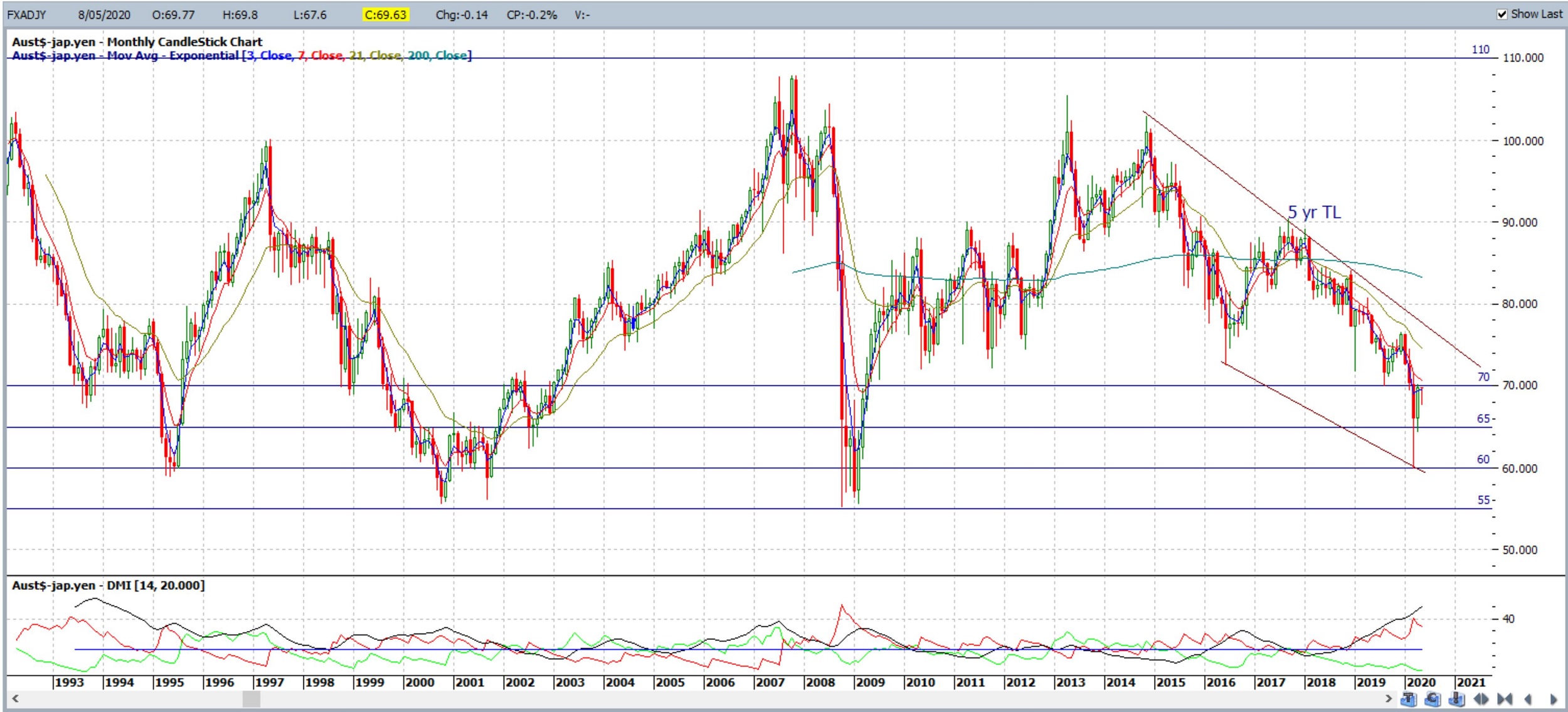Click the horizontal scrollbar left arrow
This screenshot has width=1568, height=712.
coord(15,698)
